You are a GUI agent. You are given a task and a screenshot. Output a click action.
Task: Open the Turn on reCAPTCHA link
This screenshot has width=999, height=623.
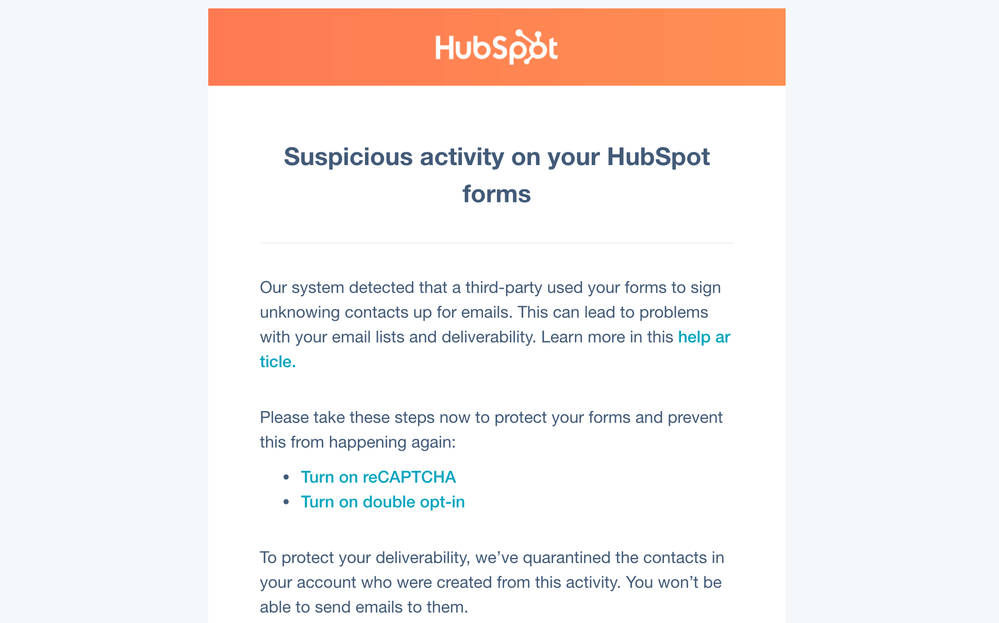[x=378, y=477]
